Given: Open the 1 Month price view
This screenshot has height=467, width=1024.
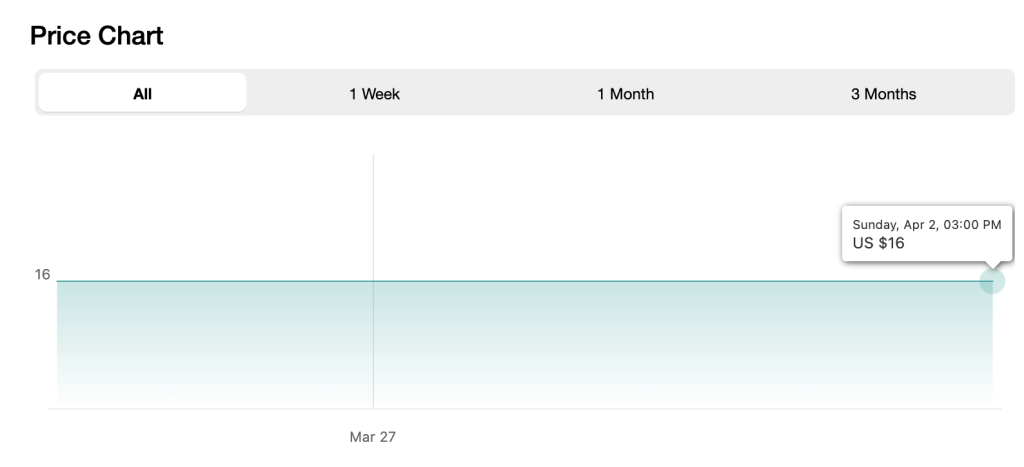Looking at the screenshot, I should (x=625, y=94).
